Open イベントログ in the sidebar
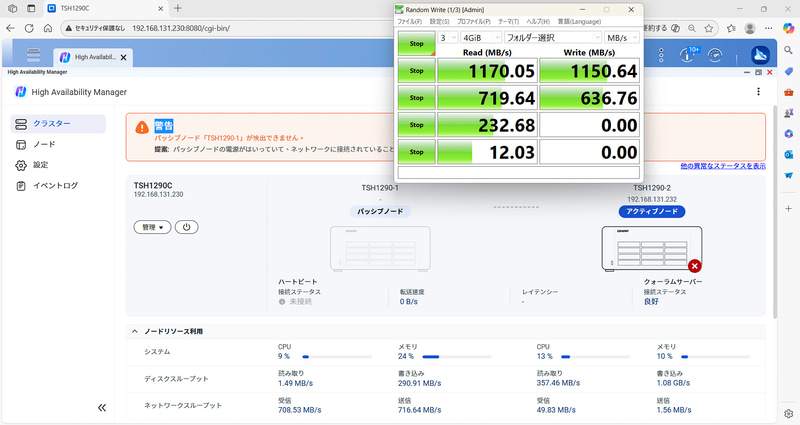800x425 pixels. 58,185
